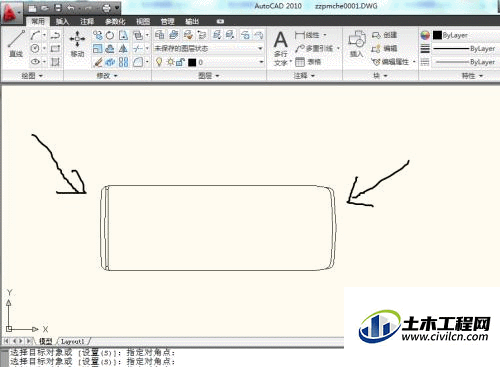Click the New drawing quick-access icon
500x367 pixels.
[32, 8]
